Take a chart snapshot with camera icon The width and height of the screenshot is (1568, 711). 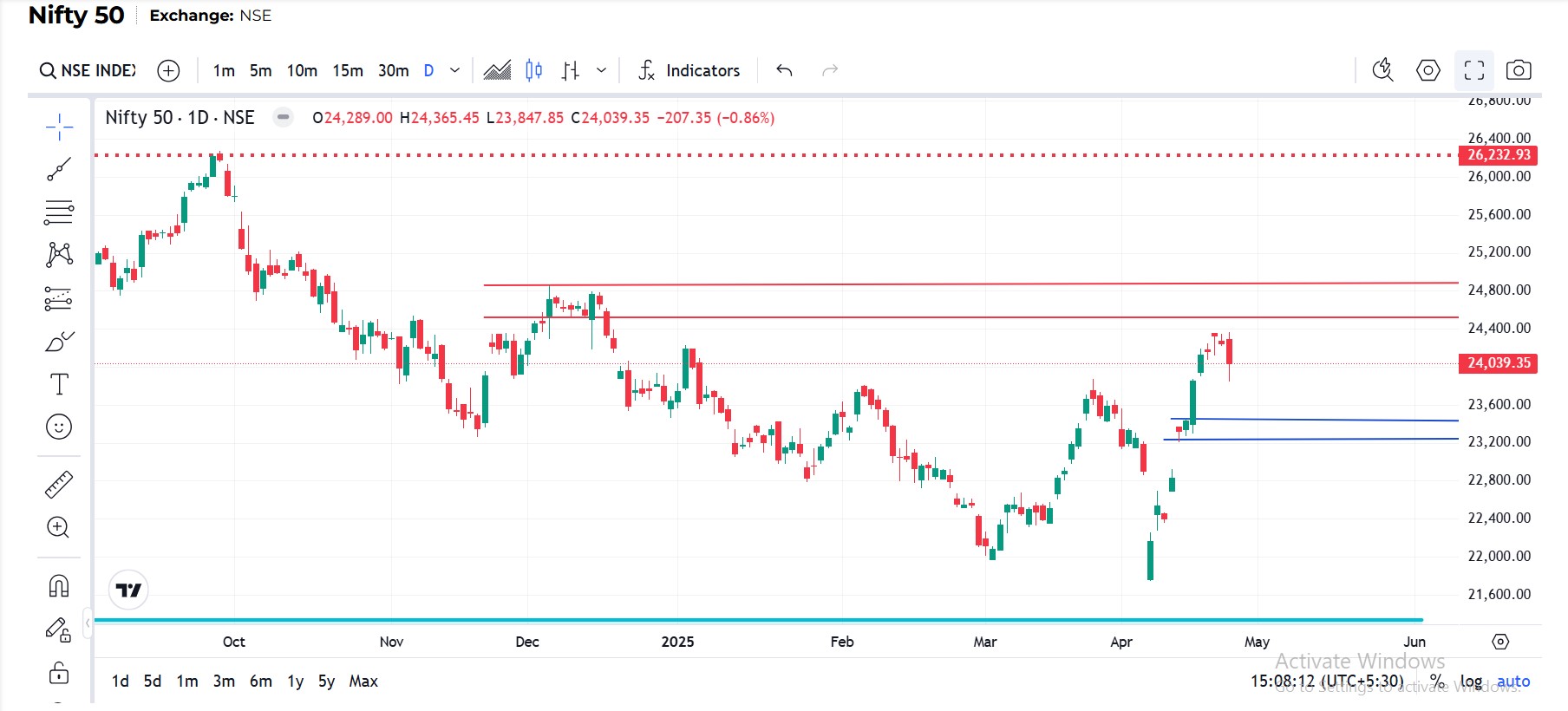pyautogui.click(x=1518, y=70)
